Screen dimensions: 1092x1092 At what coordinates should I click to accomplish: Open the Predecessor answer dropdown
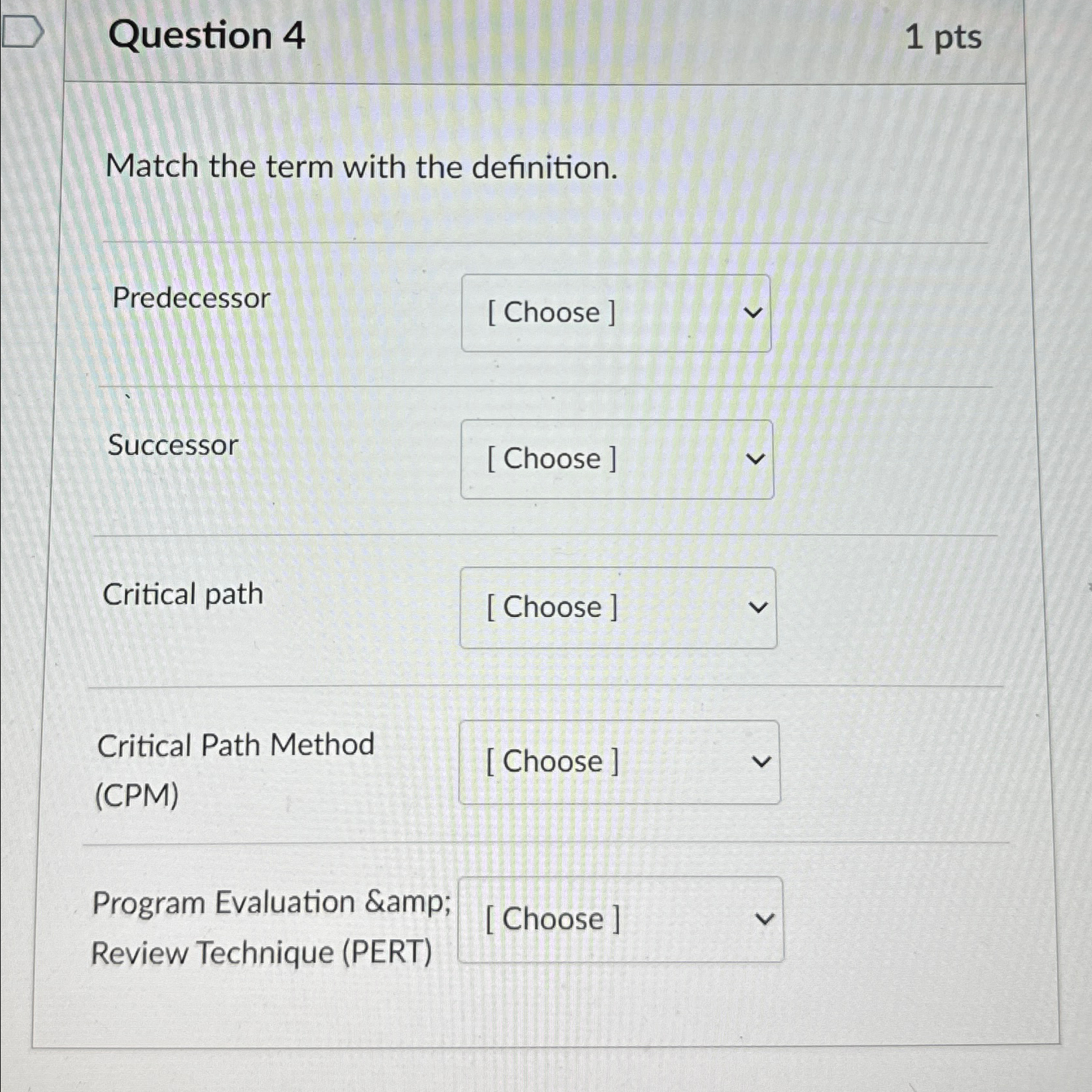point(616,313)
